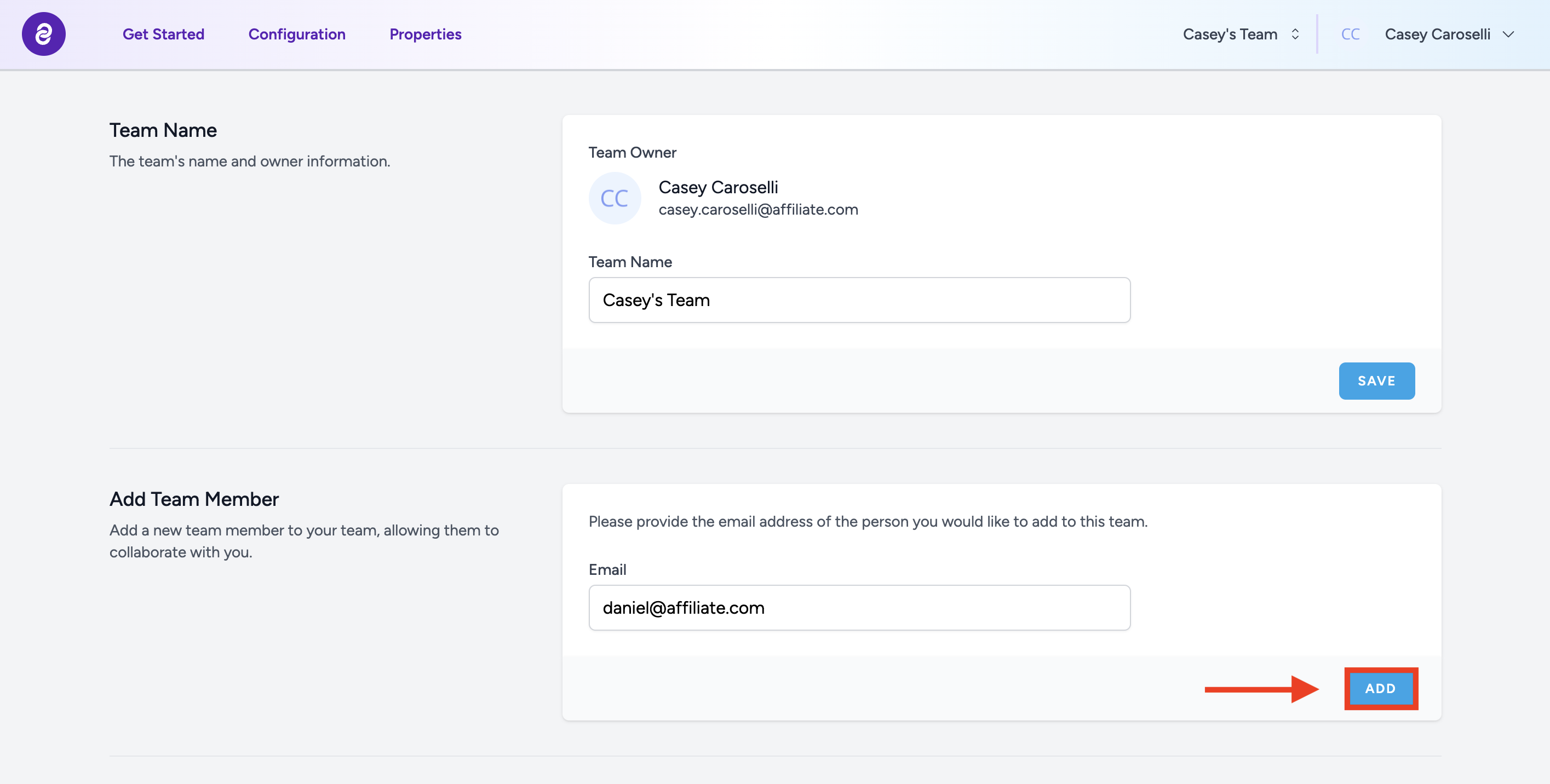Click the Team Owner label
This screenshot has height=784, width=1550.
632,152
